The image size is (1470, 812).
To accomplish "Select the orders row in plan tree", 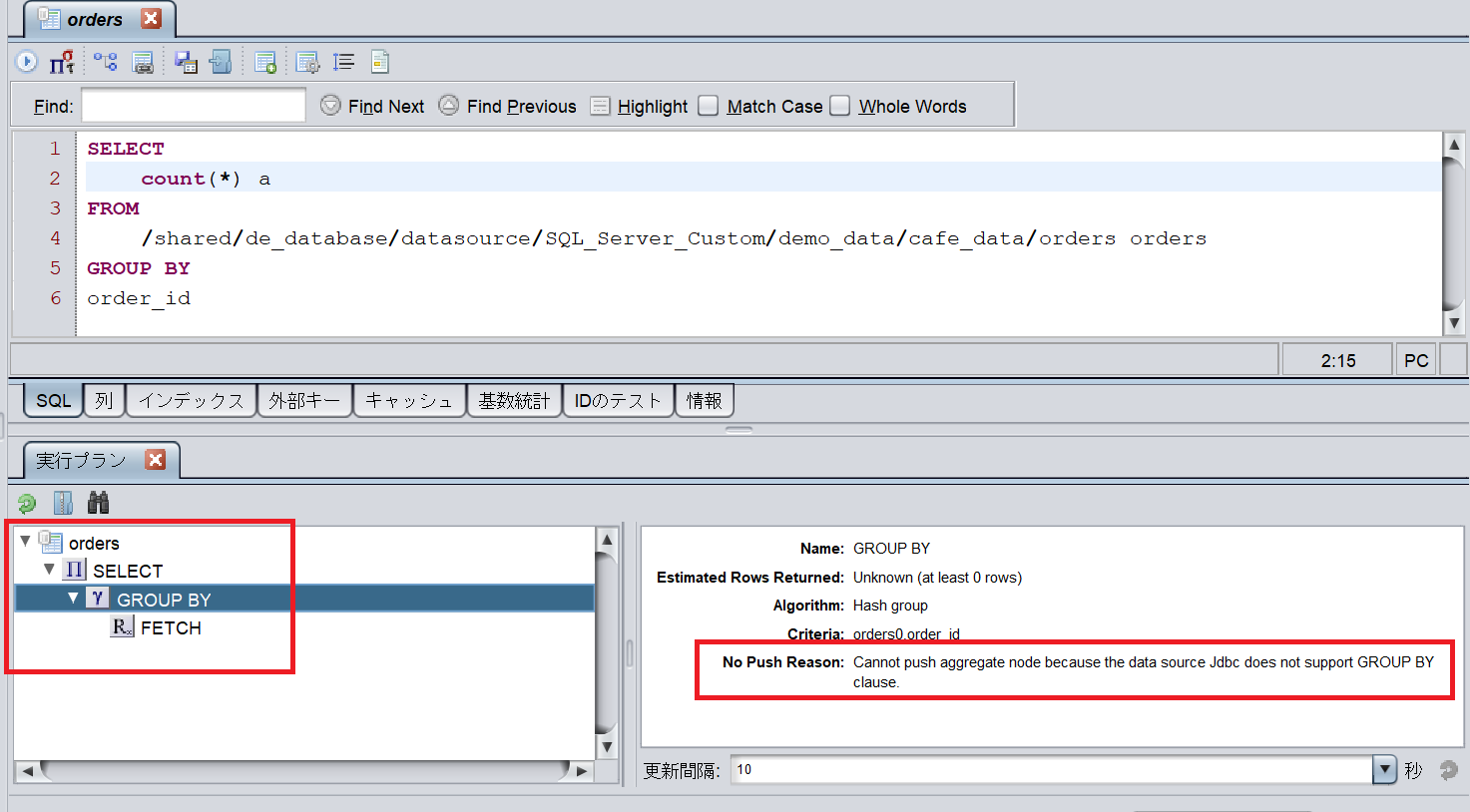I will [x=304, y=543].
